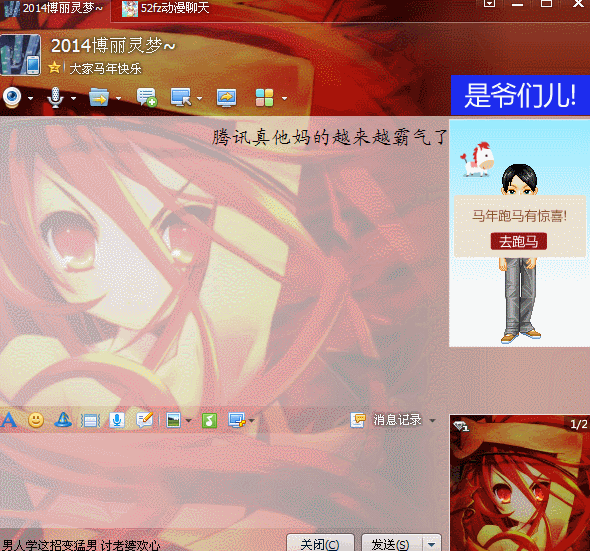
Task: Start remote desktop with monitor cursor icon
Action: 181,97
